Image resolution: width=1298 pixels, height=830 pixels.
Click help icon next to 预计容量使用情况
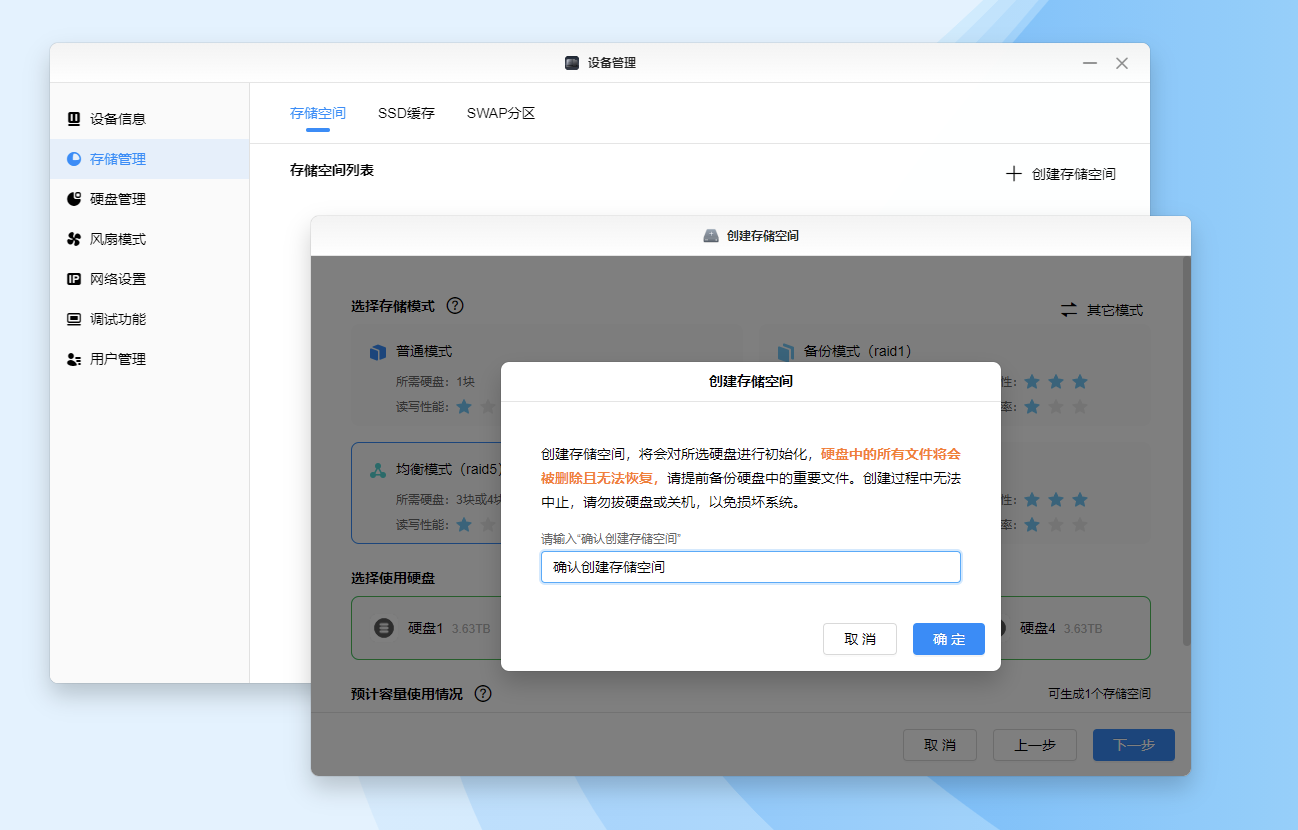483,694
